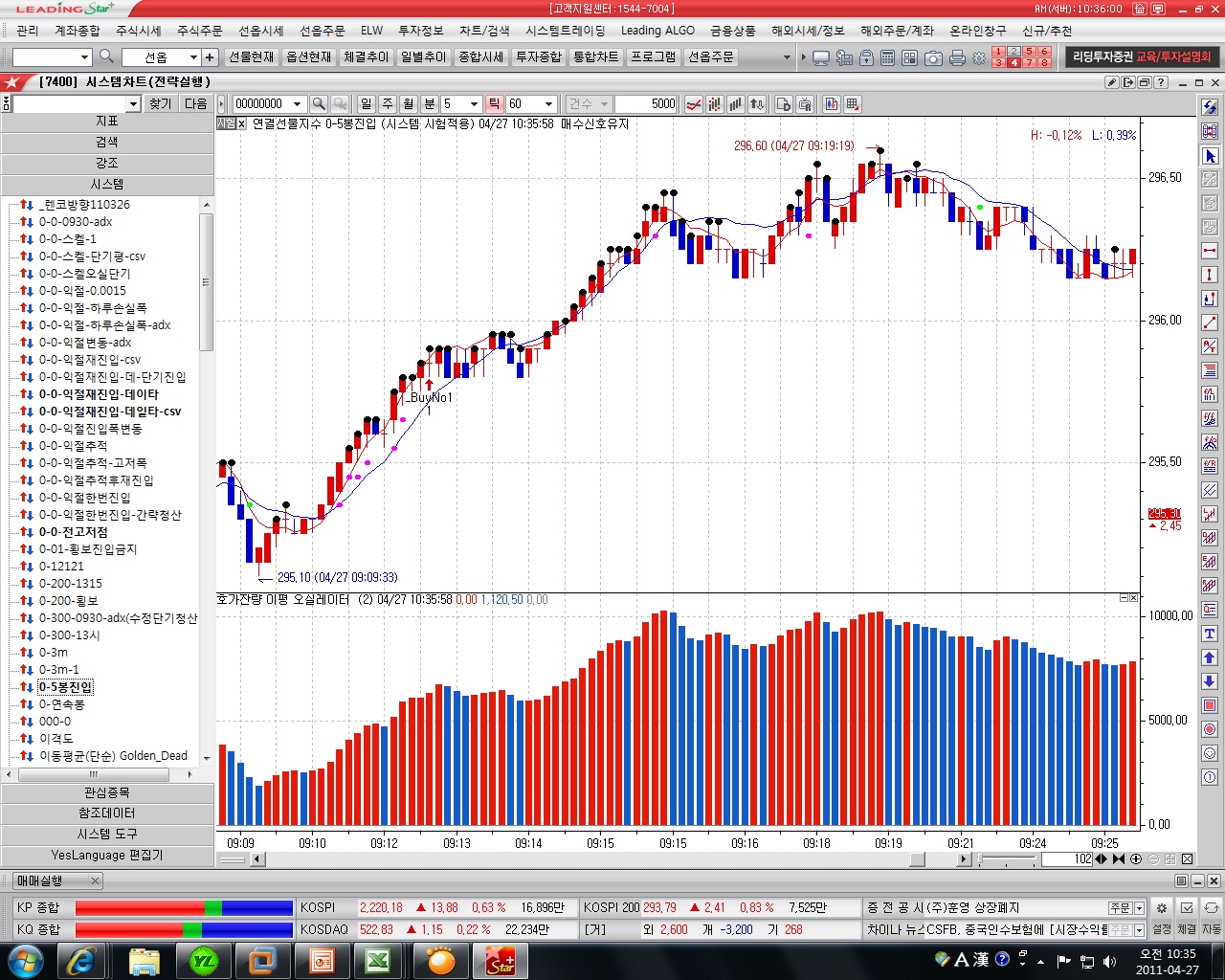Click the 선물현재 shortcut button
Image resolution: width=1225 pixels, height=980 pixels.
tap(252, 57)
